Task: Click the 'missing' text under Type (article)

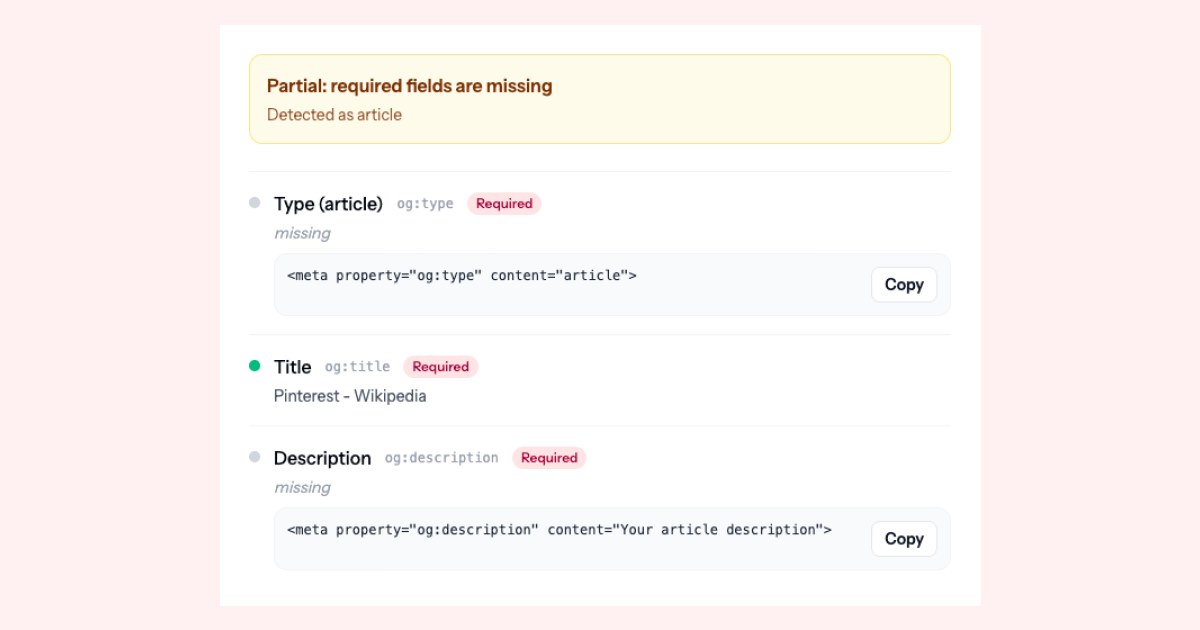Action: tap(302, 233)
